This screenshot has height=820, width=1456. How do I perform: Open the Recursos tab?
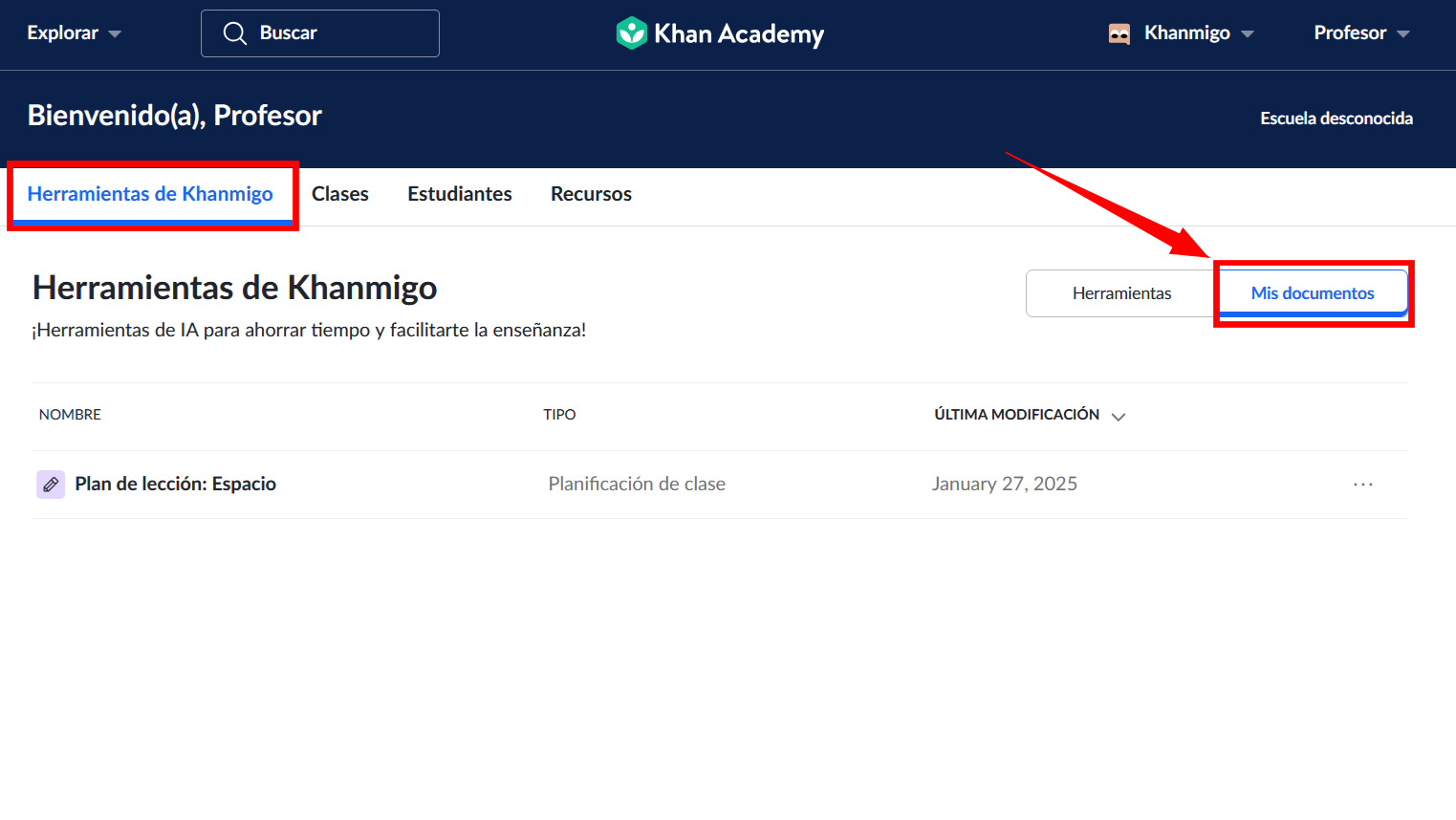(591, 194)
